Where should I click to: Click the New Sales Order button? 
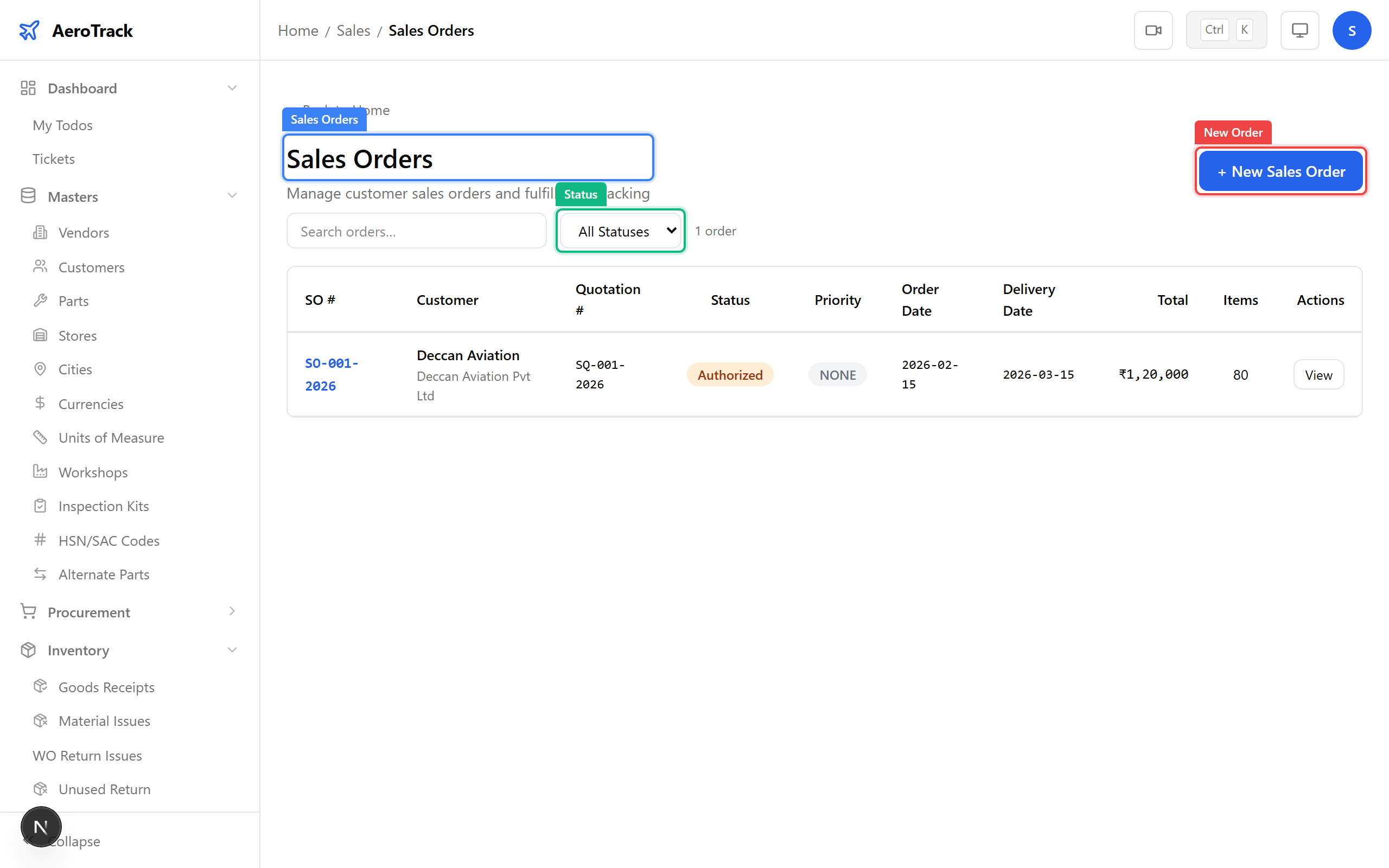tap(1280, 170)
